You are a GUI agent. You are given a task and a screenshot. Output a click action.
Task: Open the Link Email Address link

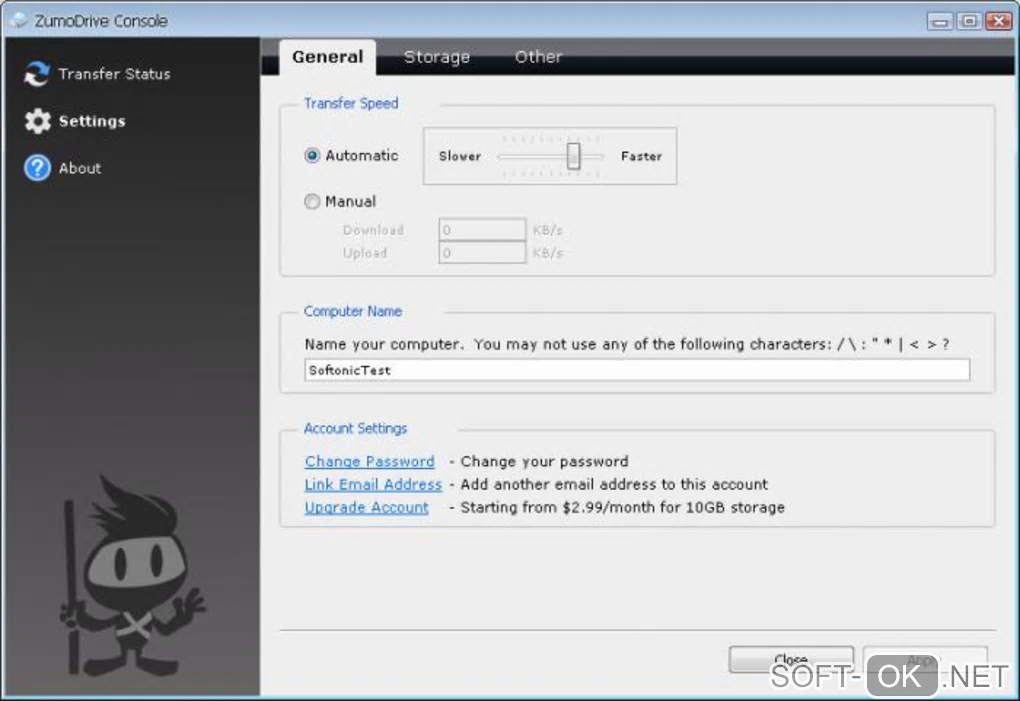373,484
